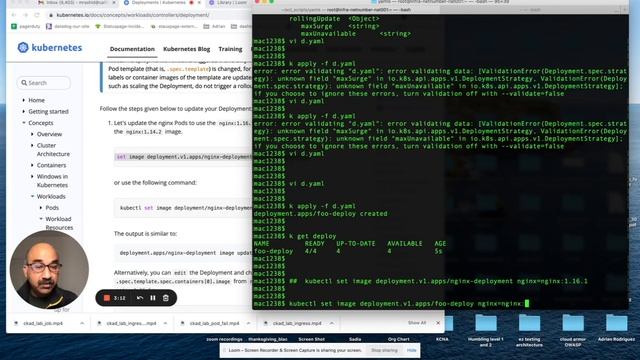Pause the Loom recording

coord(153,298)
